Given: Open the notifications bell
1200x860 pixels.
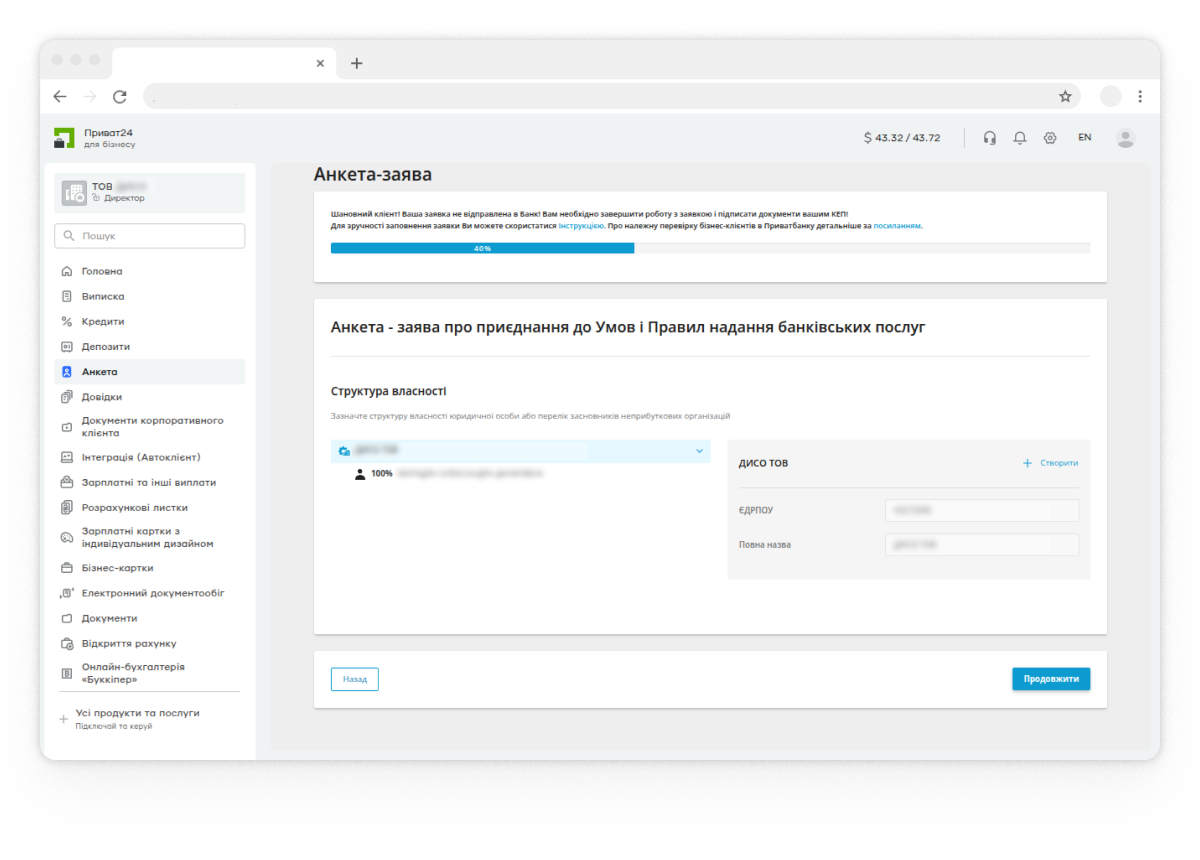Looking at the screenshot, I should [1020, 138].
